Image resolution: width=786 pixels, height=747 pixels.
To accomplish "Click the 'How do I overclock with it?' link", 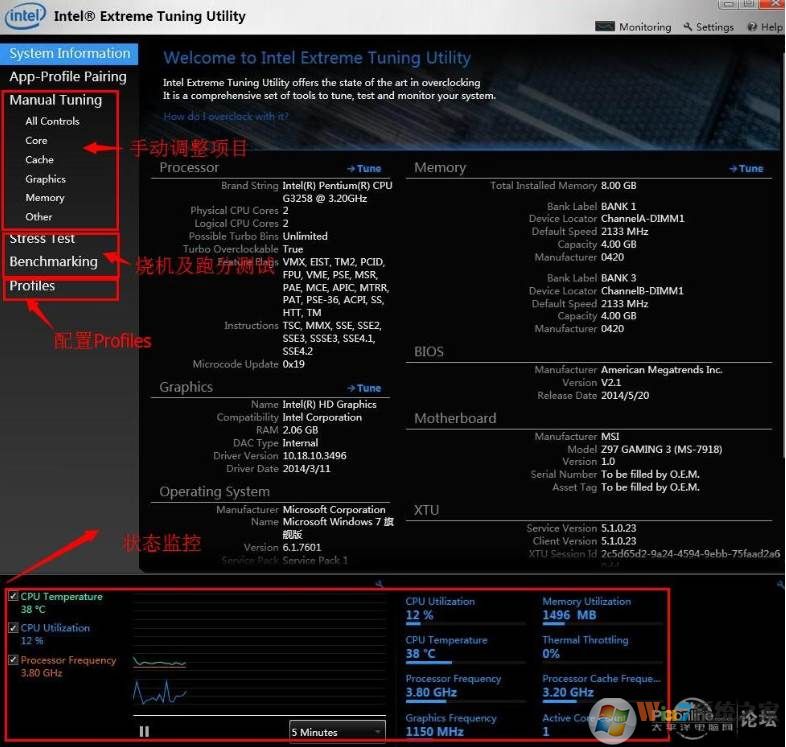I will (x=226, y=117).
